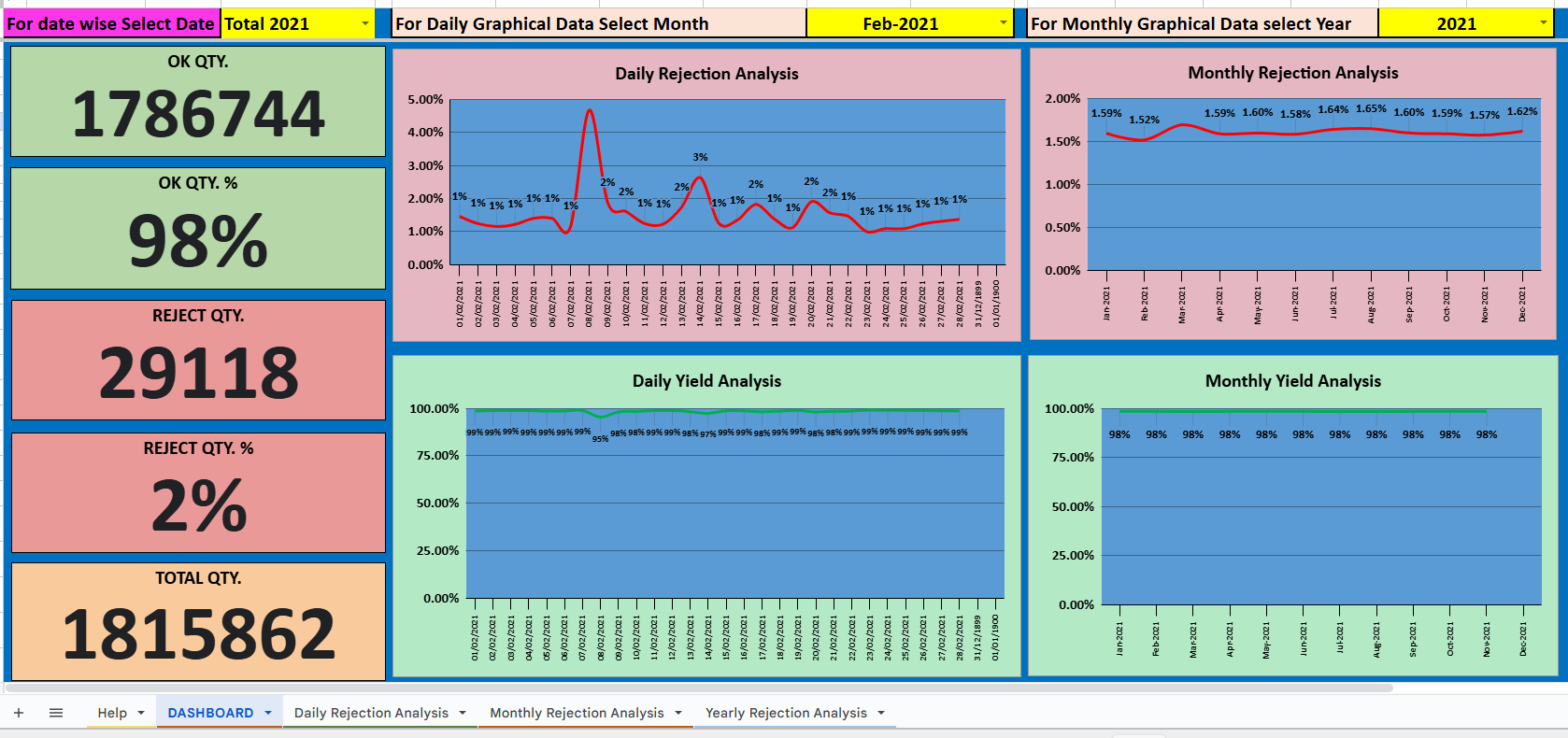Expand the 2021 year dropdown
Image resolution: width=1568 pixels, height=738 pixels.
pos(1543,23)
